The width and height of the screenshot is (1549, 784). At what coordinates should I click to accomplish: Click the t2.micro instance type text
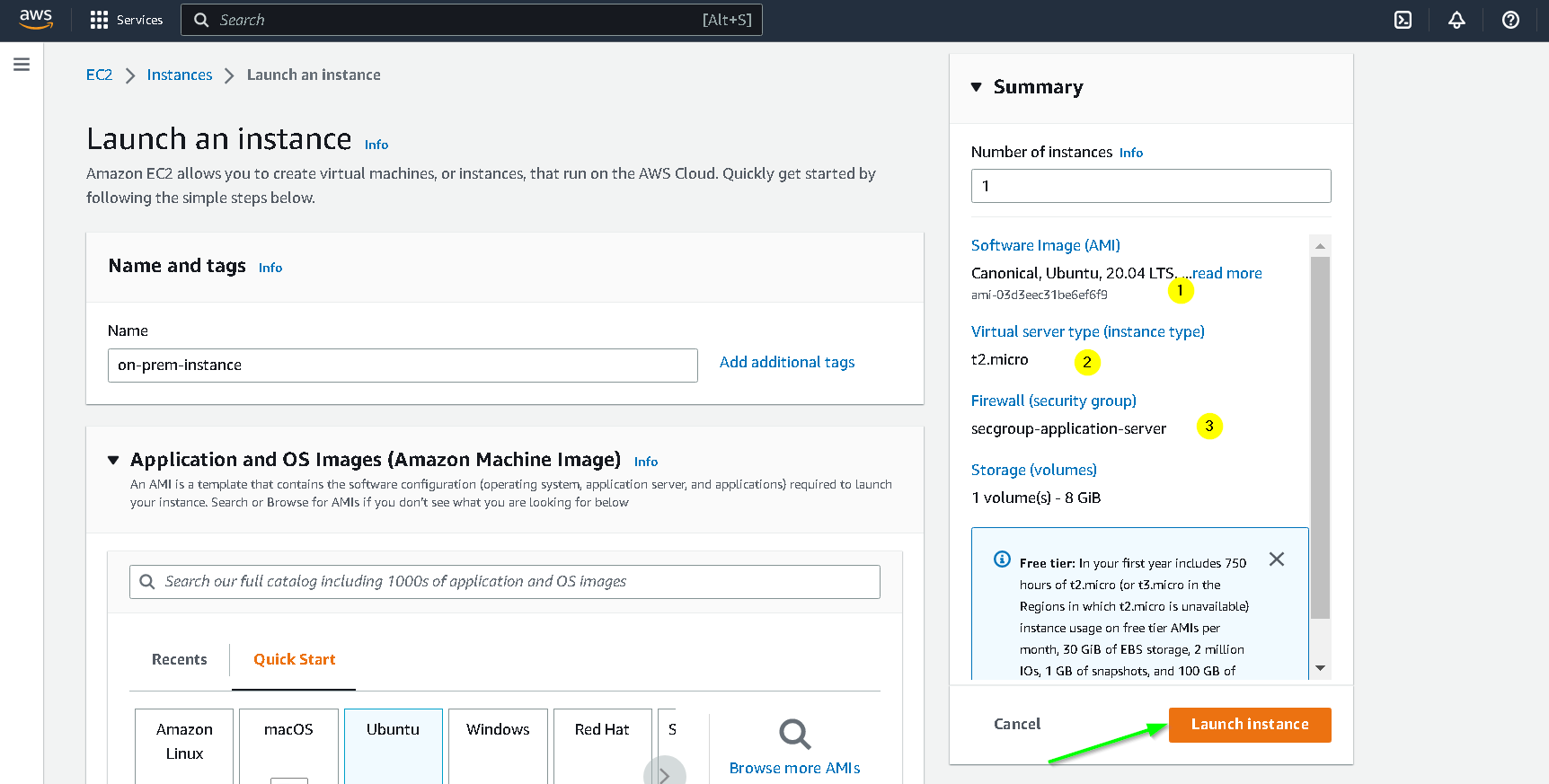999,359
